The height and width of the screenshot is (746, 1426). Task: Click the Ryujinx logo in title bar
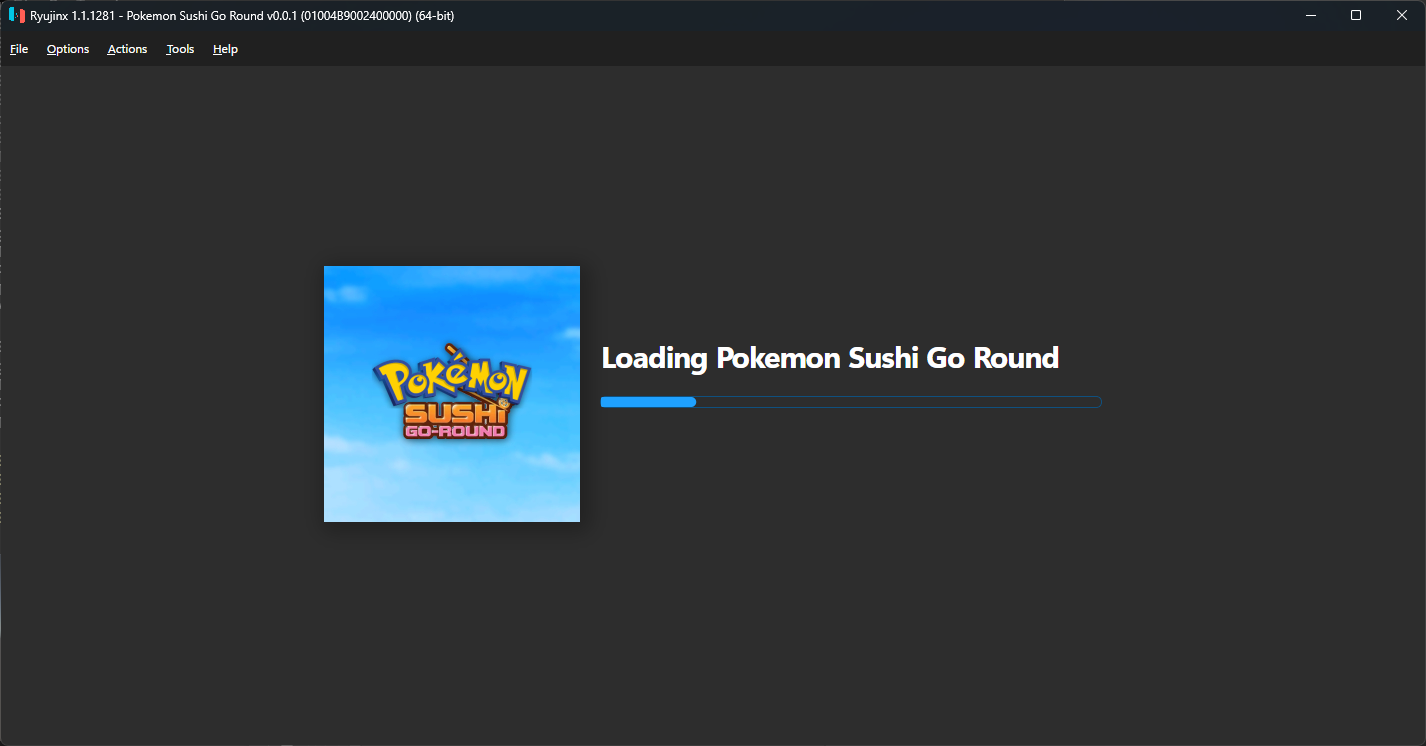16,15
